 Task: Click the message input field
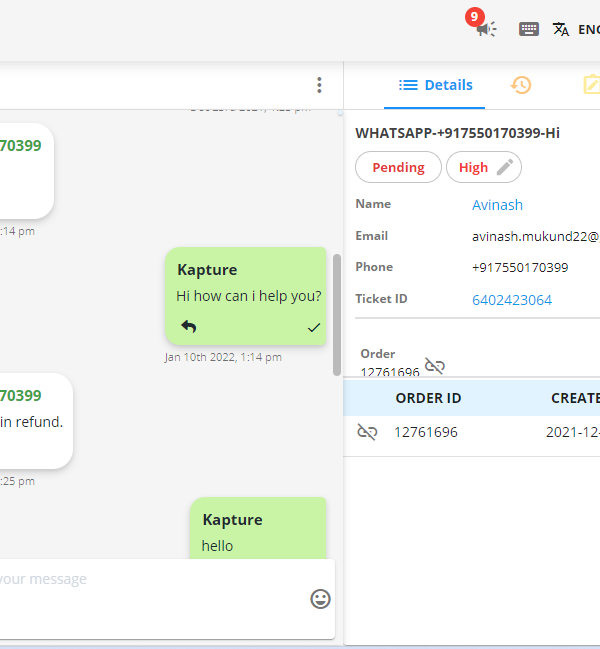coord(166,598)
